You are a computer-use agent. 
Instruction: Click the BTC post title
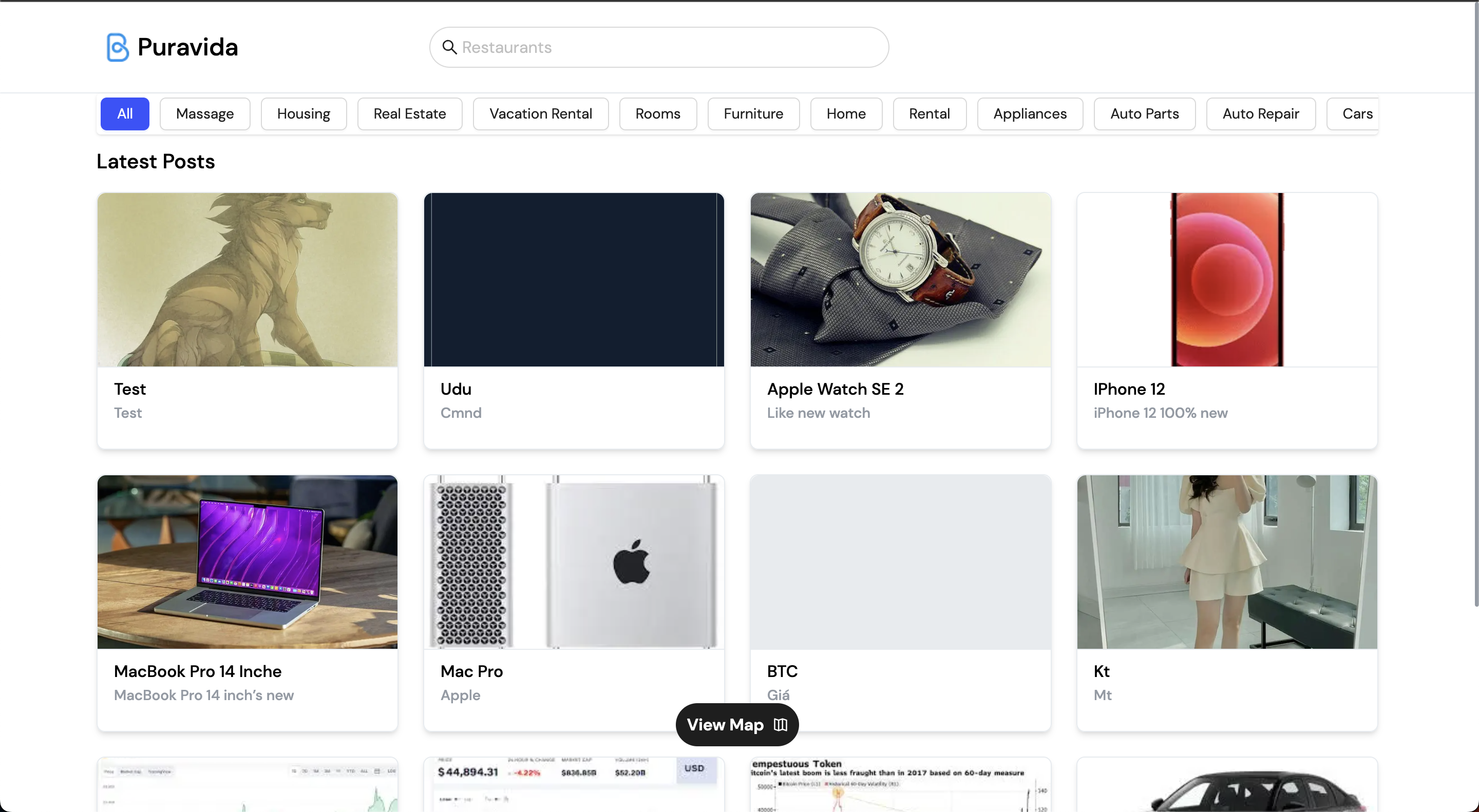(x=782, y=671)
